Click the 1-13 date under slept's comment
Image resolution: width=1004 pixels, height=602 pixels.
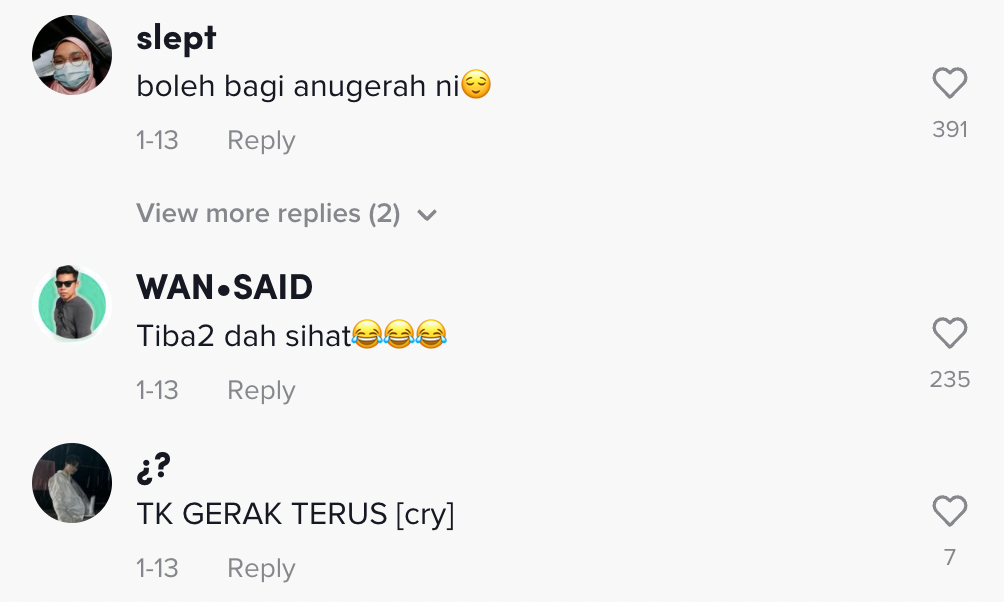point(158,140)
